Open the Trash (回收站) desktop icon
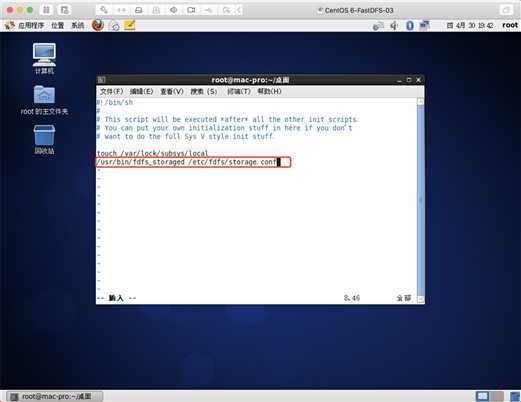This screenshot has width=521, height=402. pos(44,140)
